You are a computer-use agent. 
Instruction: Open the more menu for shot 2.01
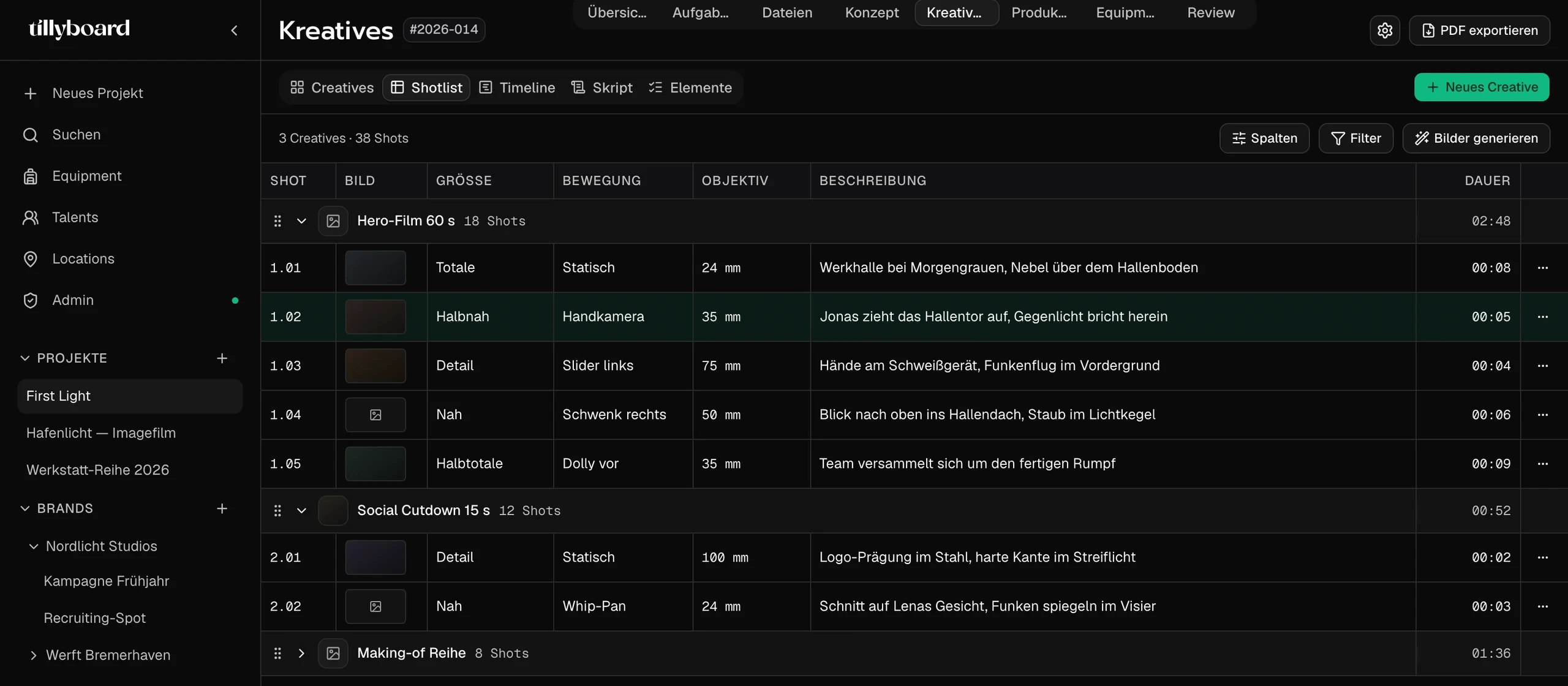tap(1542, 557)
